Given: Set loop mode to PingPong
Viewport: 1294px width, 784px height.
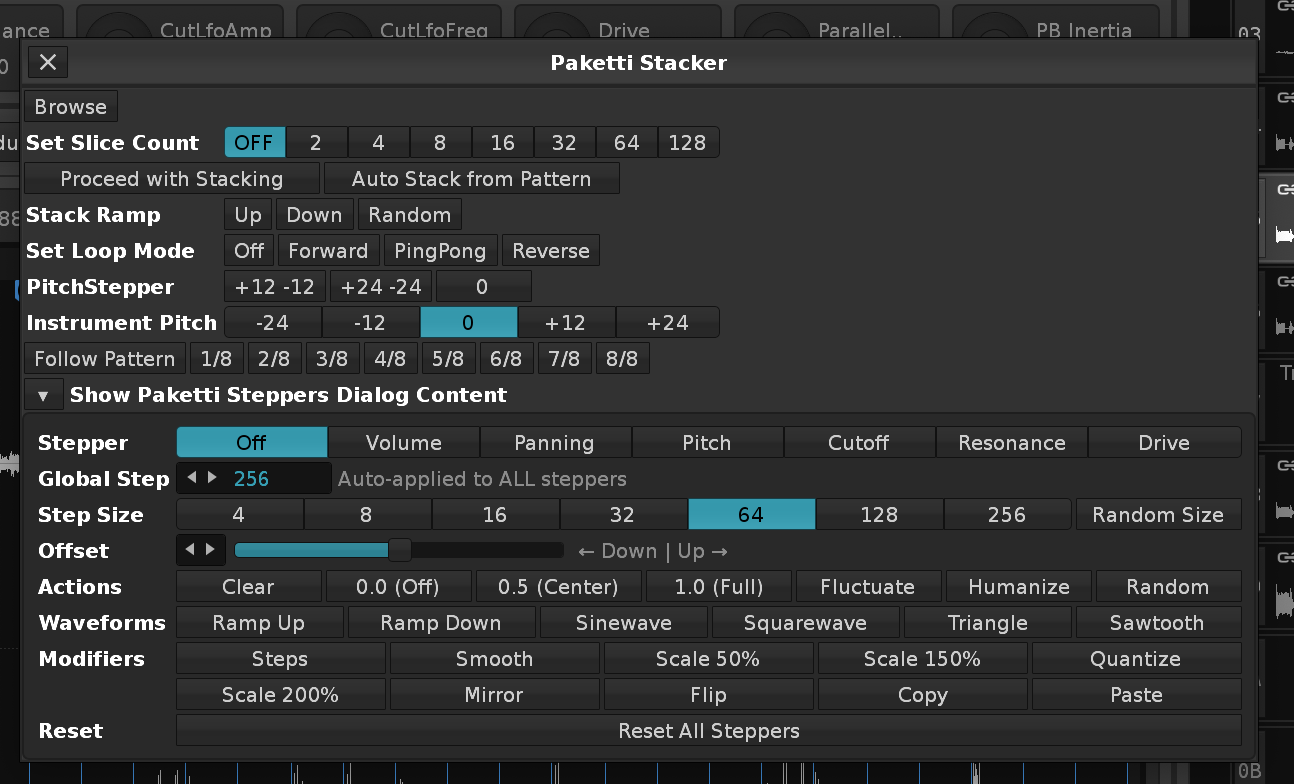Looking at the screenshot, I should tap(440, 251).
